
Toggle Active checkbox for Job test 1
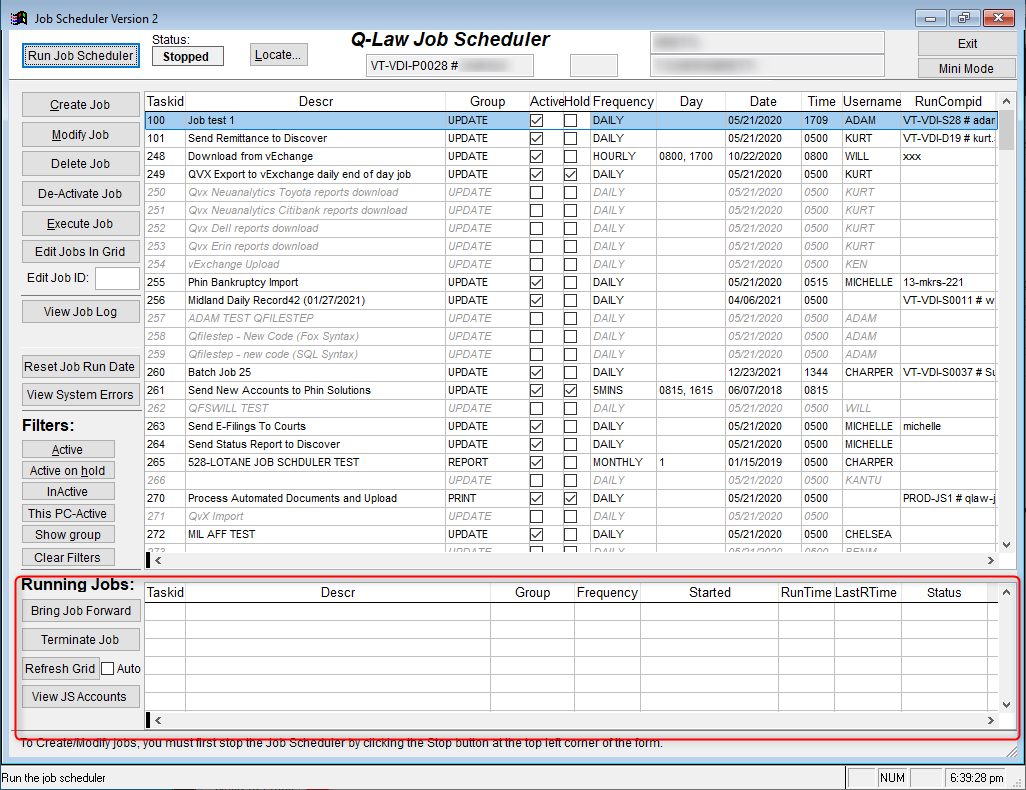point(537,120)
